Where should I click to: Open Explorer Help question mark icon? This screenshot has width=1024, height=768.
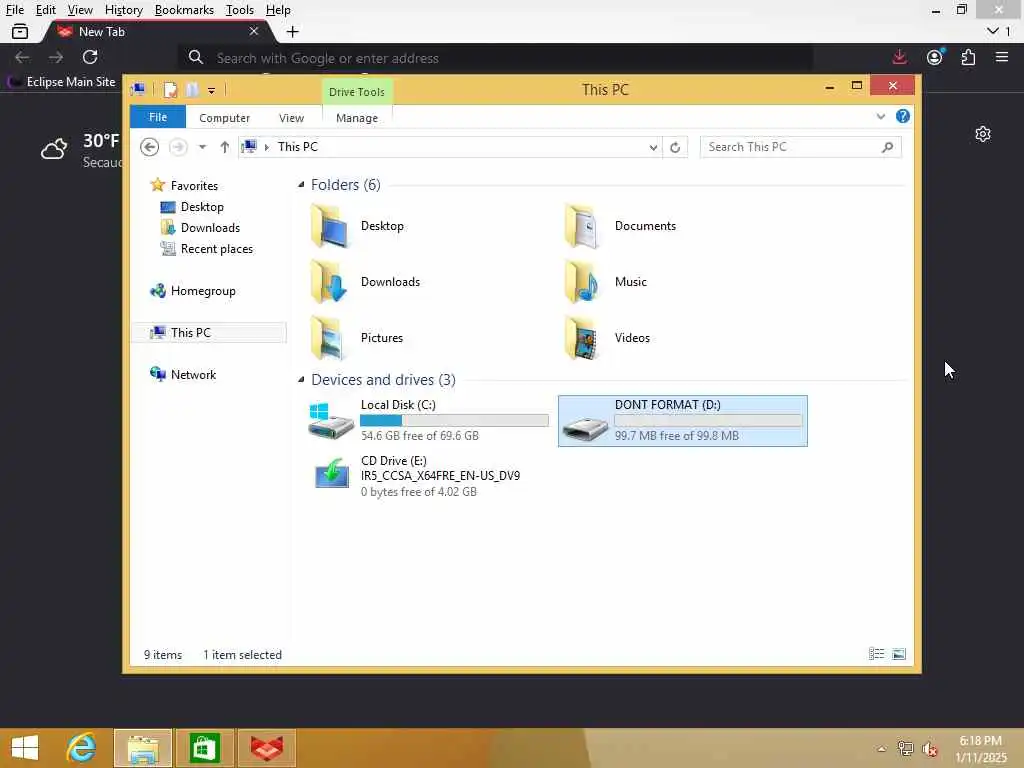point(903,116)
